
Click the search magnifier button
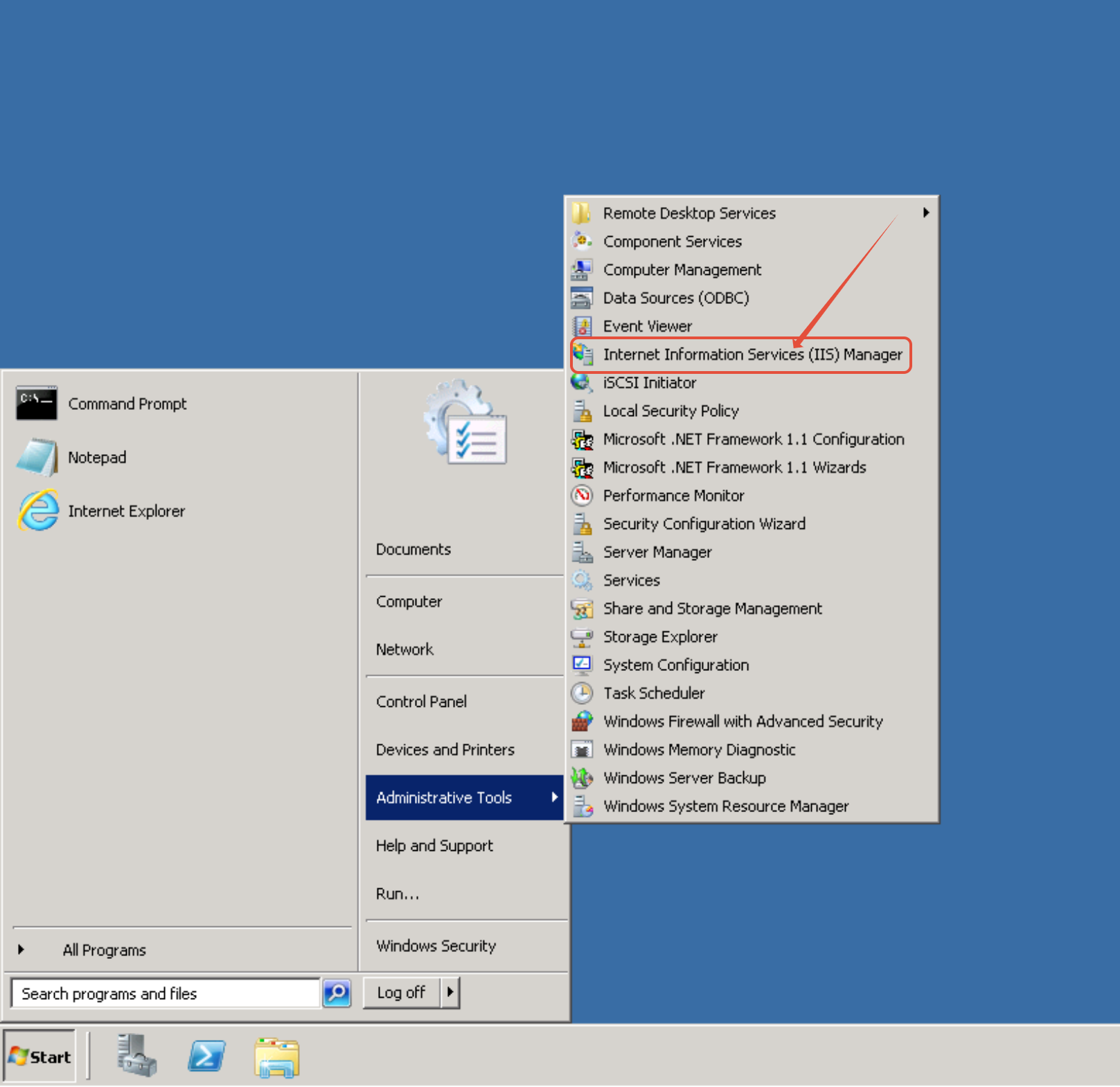[337, 994]
